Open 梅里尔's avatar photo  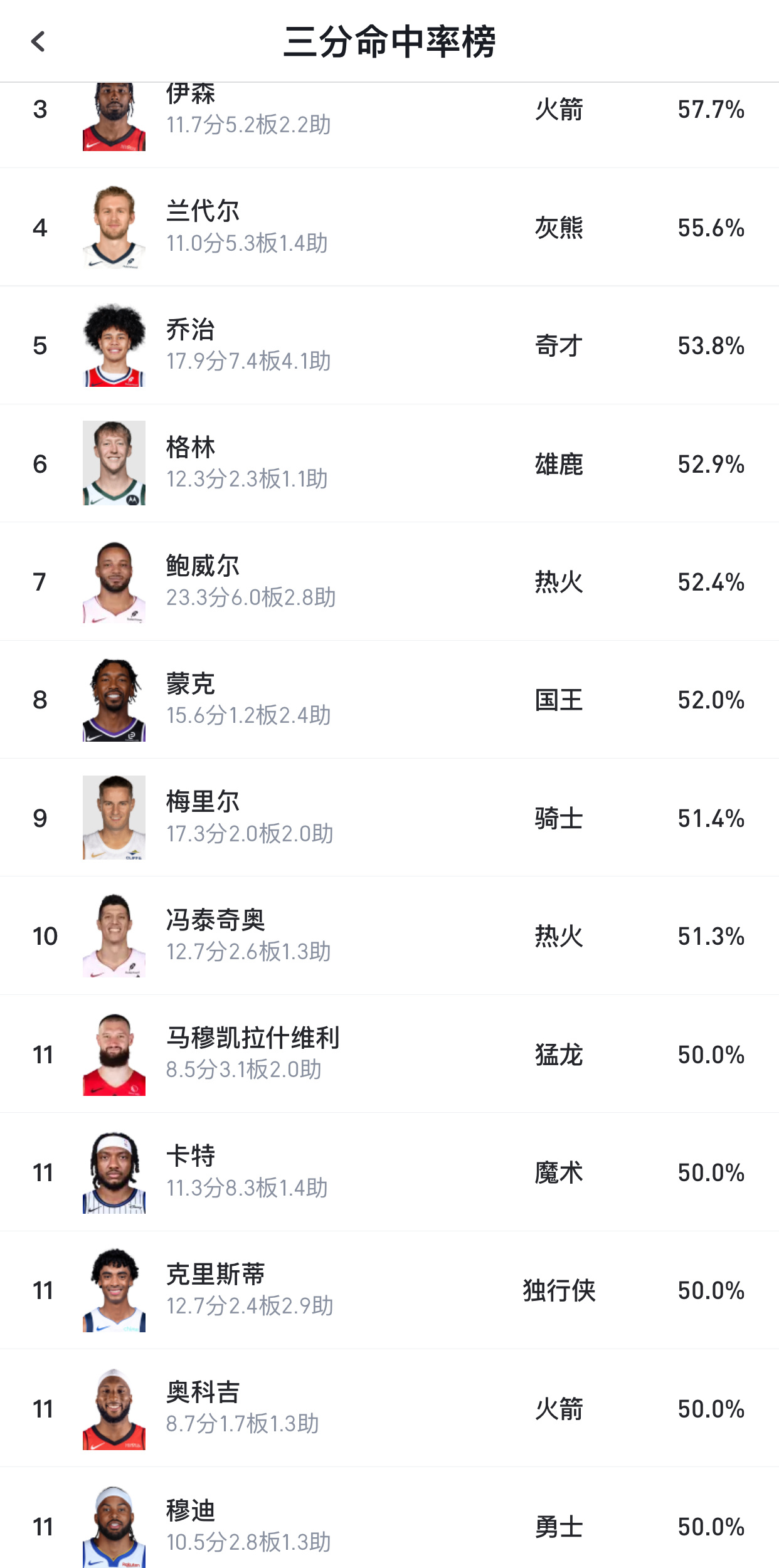[x=114, y=817]
